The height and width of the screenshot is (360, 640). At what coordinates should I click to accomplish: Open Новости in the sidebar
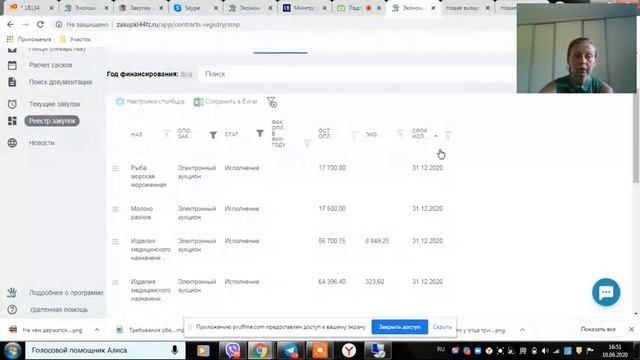coord(42,143)
